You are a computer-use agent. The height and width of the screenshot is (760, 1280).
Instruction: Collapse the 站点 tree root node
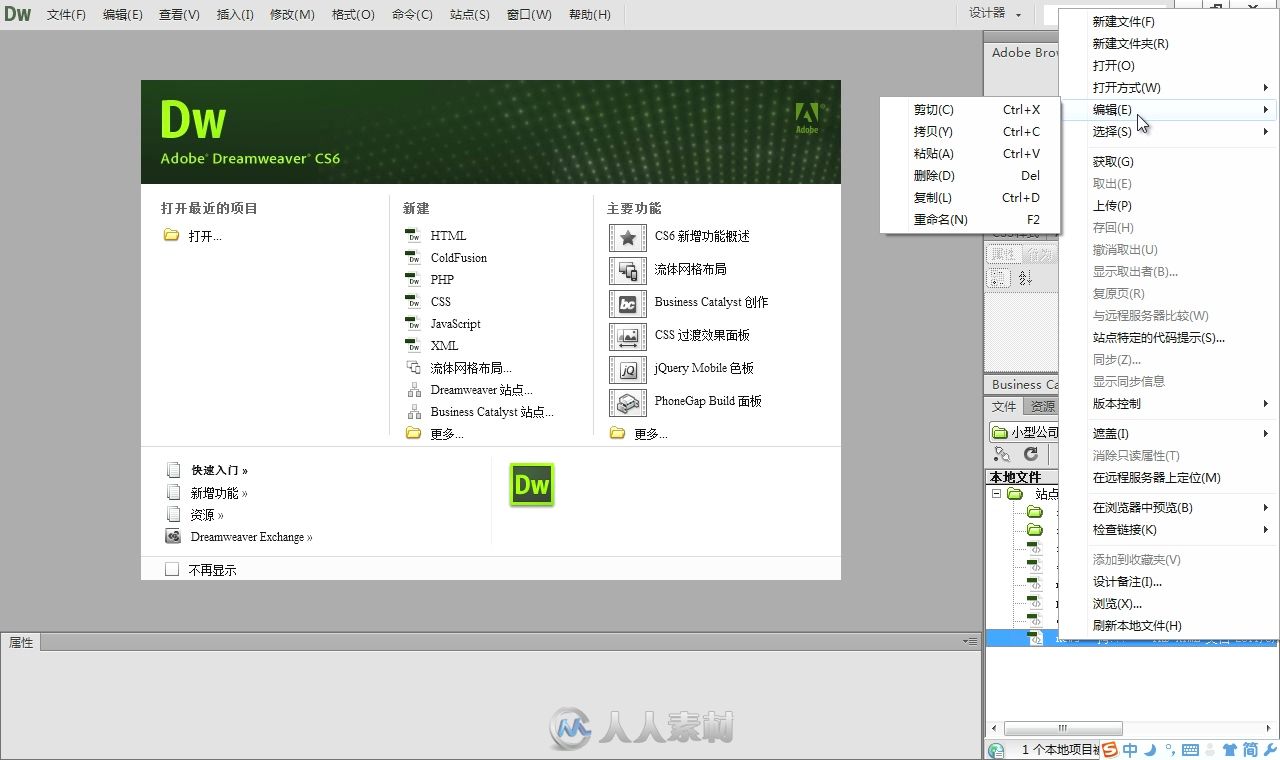click(996, 494)
